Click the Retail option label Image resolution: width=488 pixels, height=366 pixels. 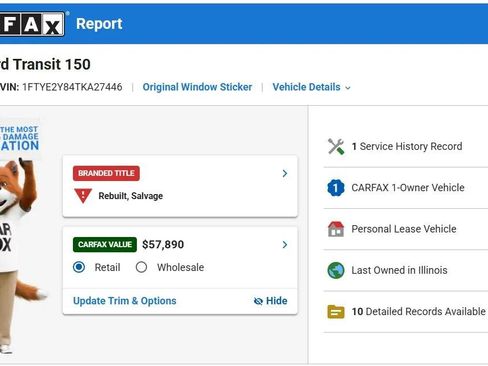point(107,267)
